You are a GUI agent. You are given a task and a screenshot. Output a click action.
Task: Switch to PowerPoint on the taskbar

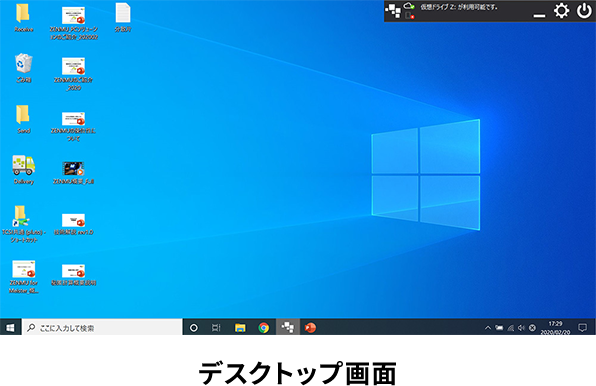click(310, 327)
